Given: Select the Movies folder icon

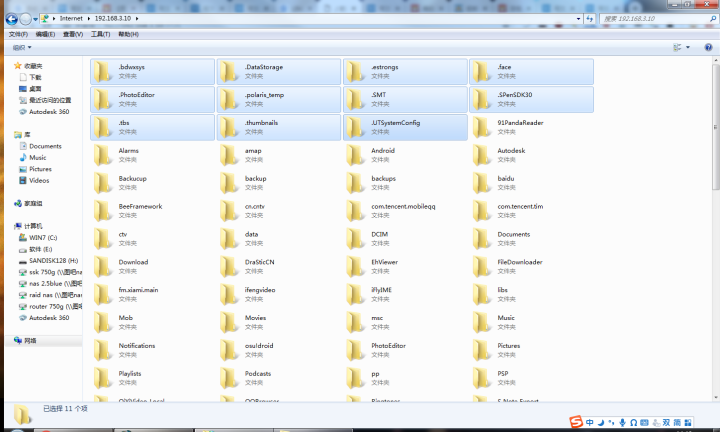Looking at the screenshot, I should pyautogui.click(x=229, y=322).
